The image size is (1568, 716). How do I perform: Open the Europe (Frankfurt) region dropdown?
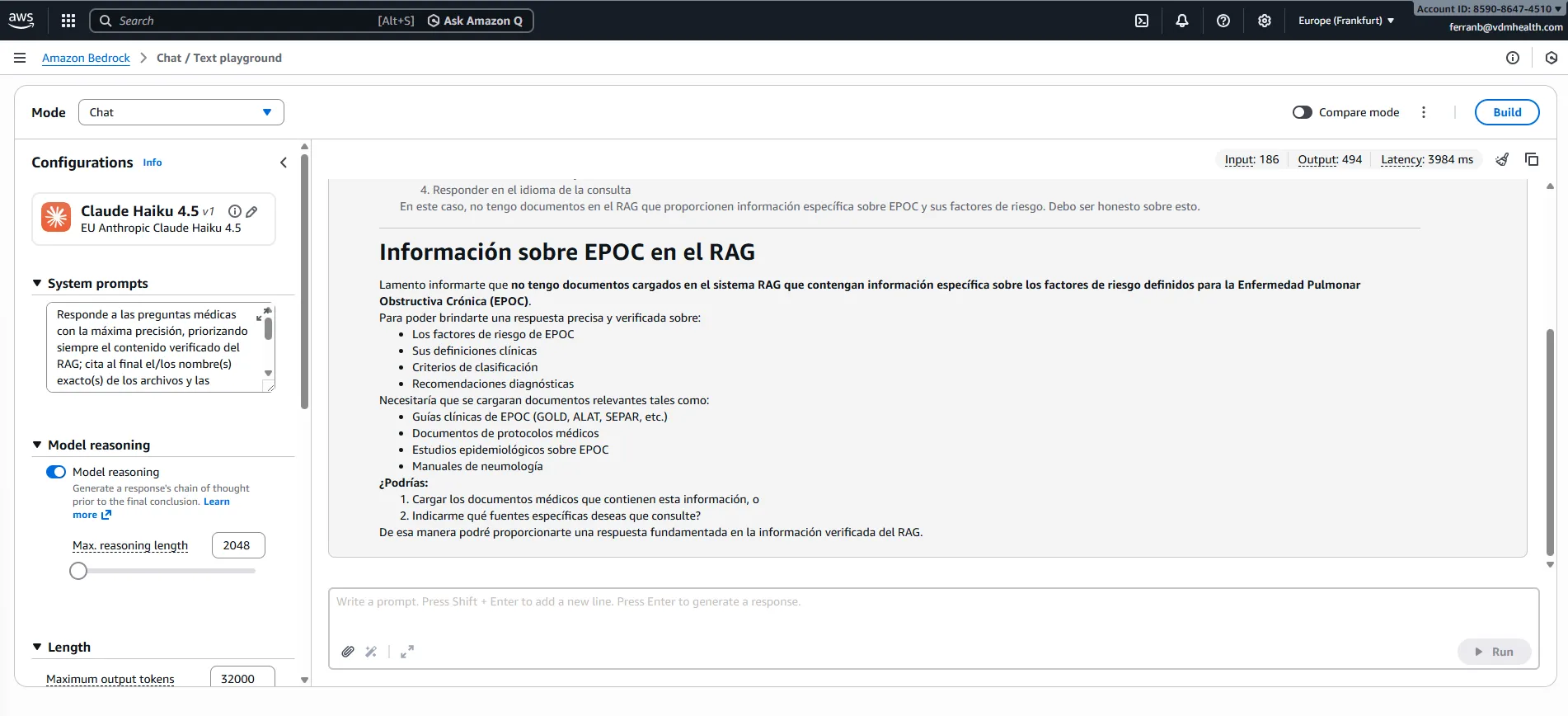(x=1346, y=21)
